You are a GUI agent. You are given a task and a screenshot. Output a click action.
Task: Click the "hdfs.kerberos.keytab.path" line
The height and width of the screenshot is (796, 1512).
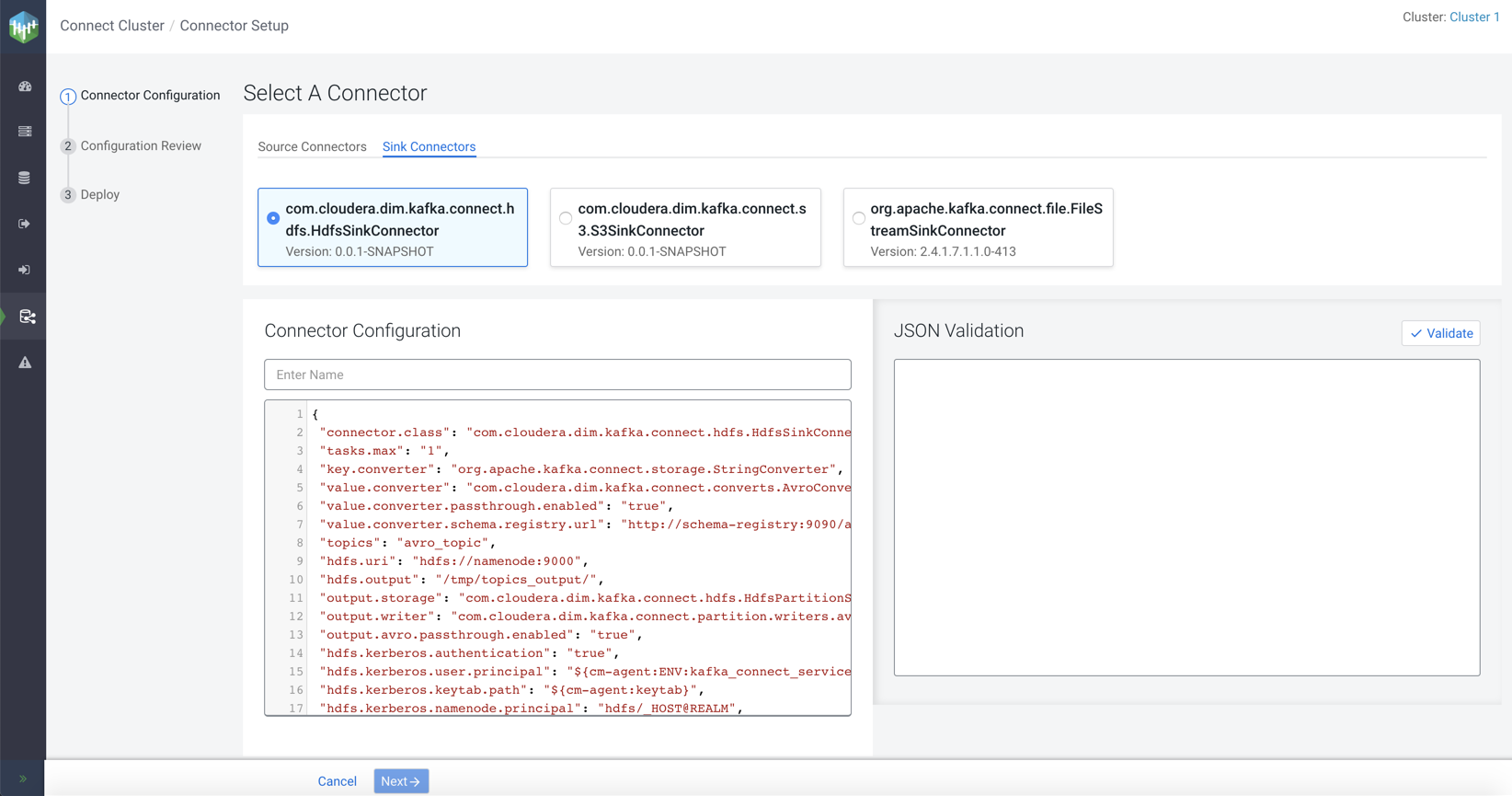coord(511,690)
